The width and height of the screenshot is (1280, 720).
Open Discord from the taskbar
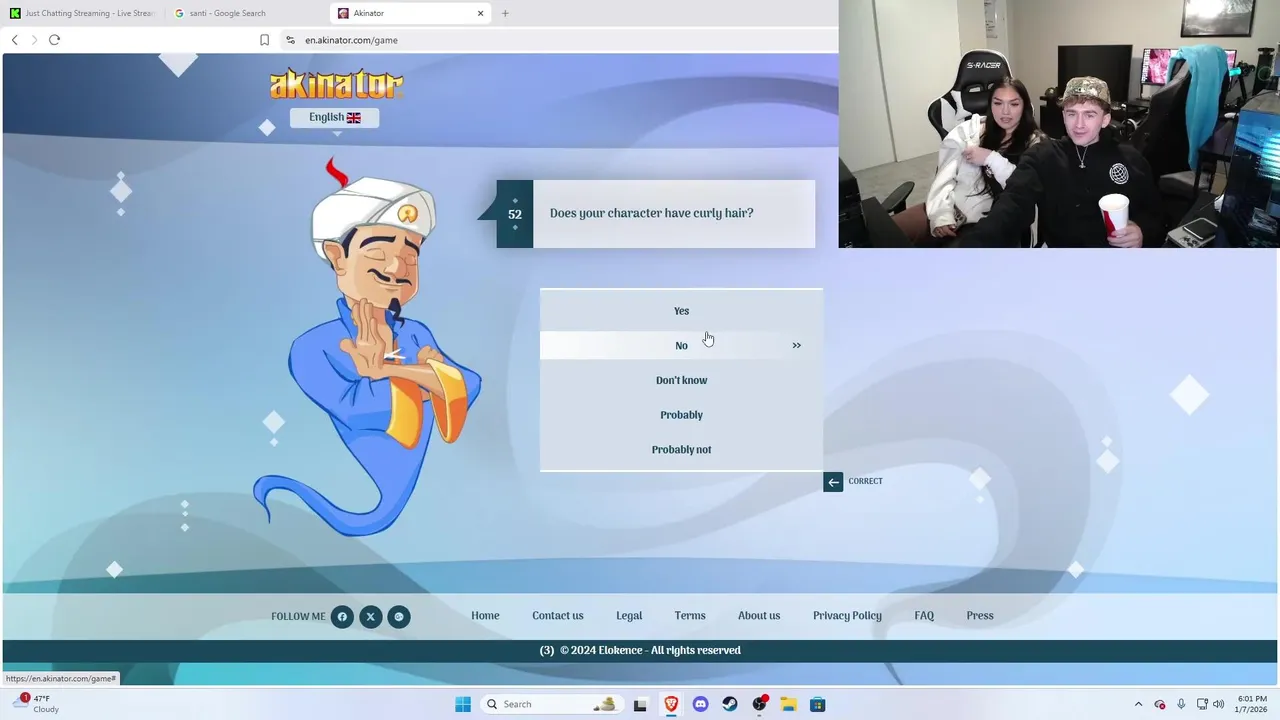tap(700, 704)
